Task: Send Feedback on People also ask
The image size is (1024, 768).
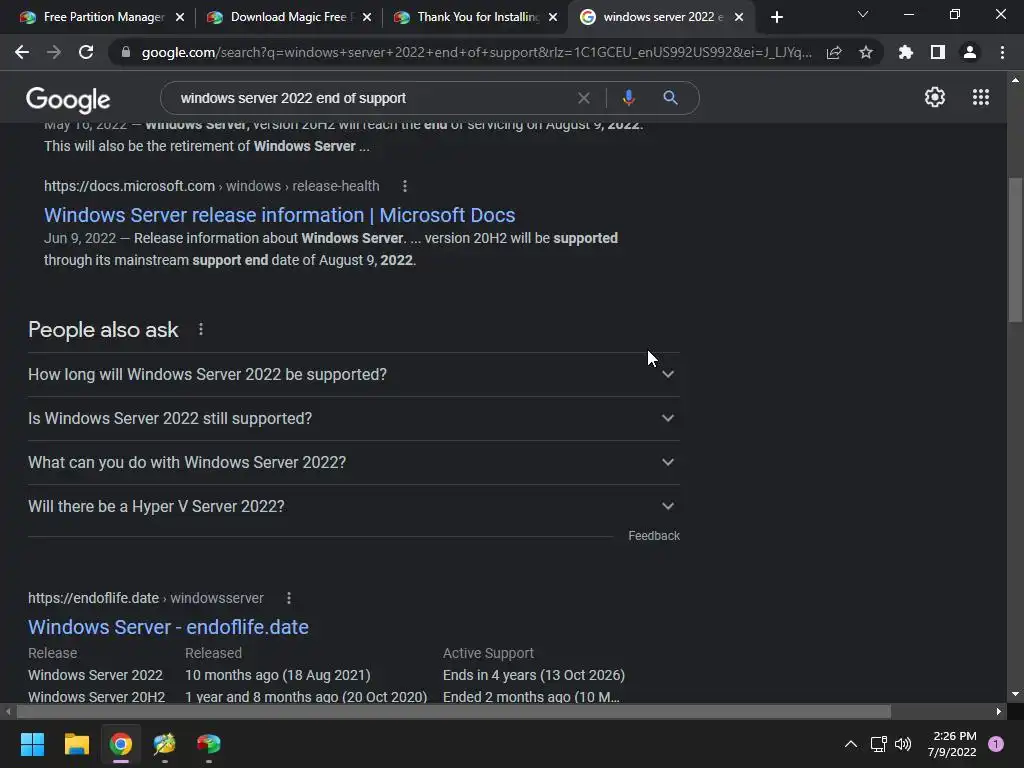Action: pyautogui.click(x=654, y=536)
